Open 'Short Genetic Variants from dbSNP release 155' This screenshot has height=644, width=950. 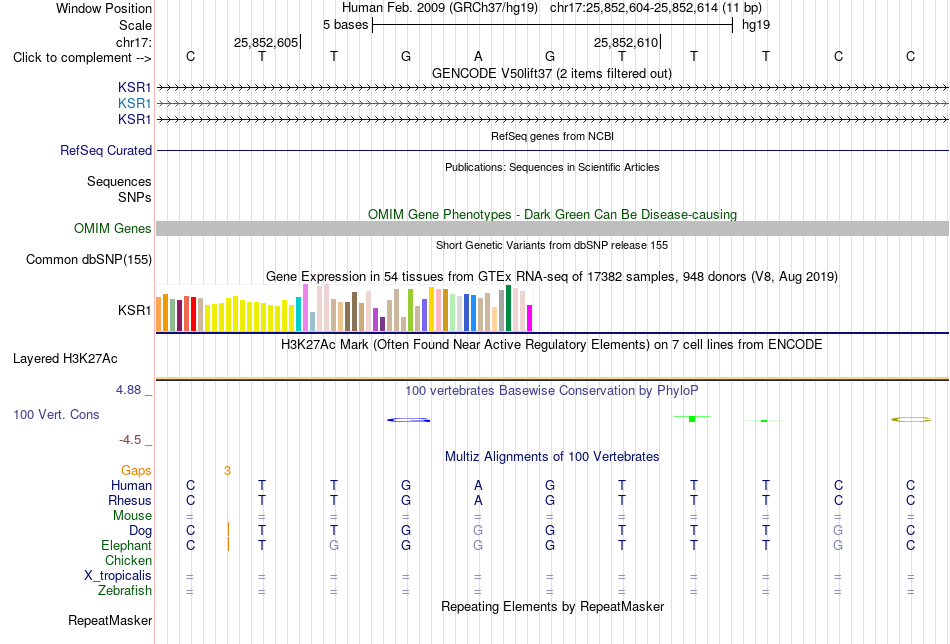point(552,245)
